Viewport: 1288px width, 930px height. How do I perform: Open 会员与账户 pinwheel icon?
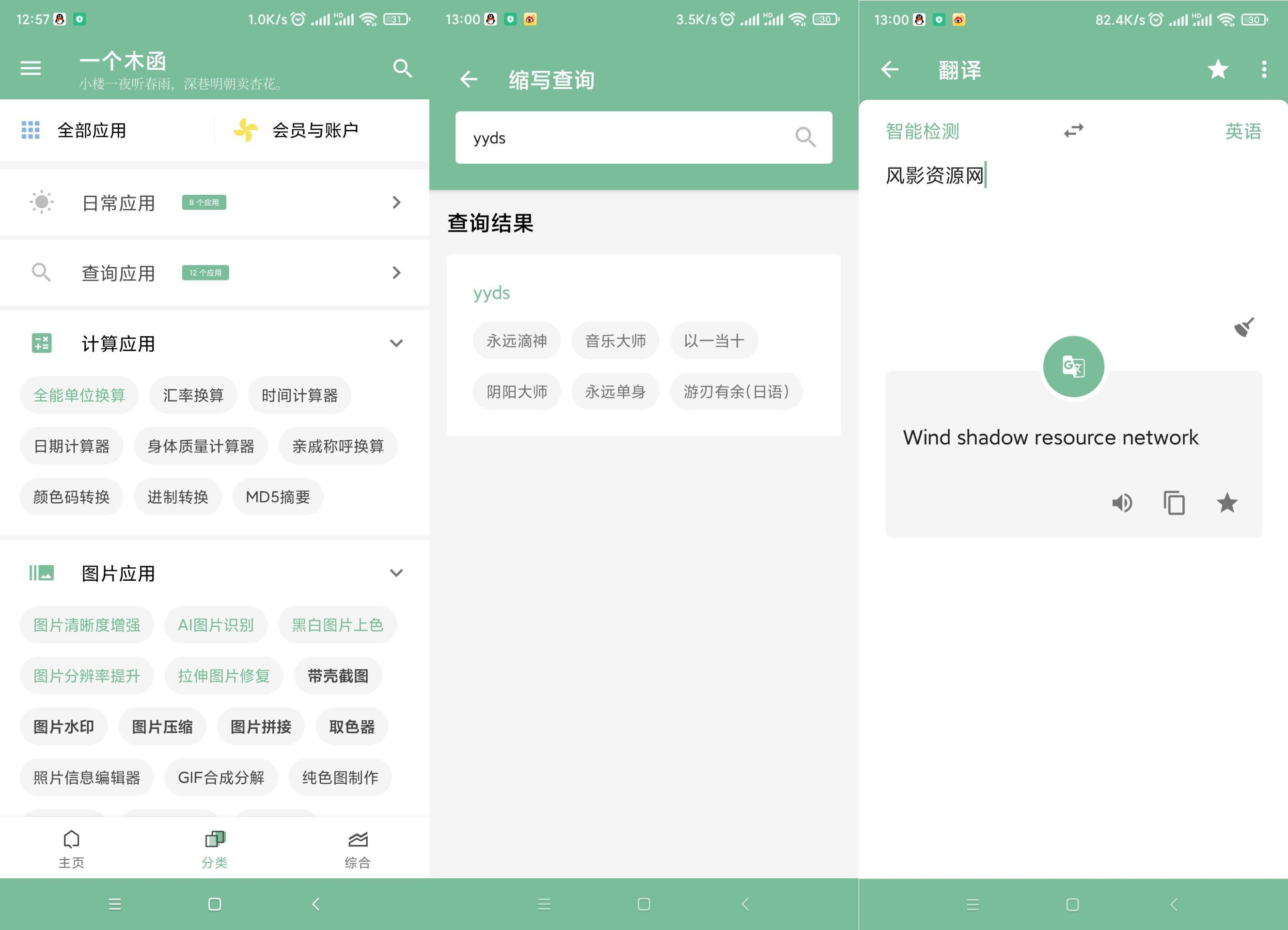coord(246,130)
